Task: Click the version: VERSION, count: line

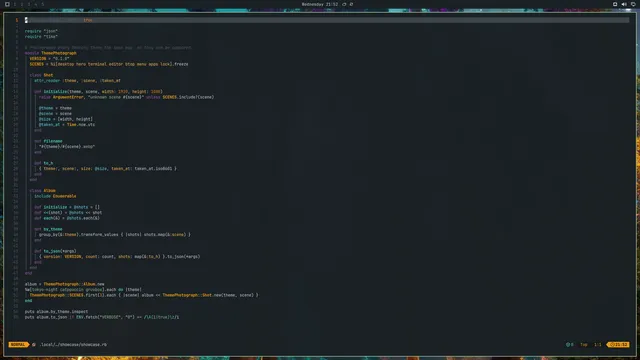Action: pos(120,257)
